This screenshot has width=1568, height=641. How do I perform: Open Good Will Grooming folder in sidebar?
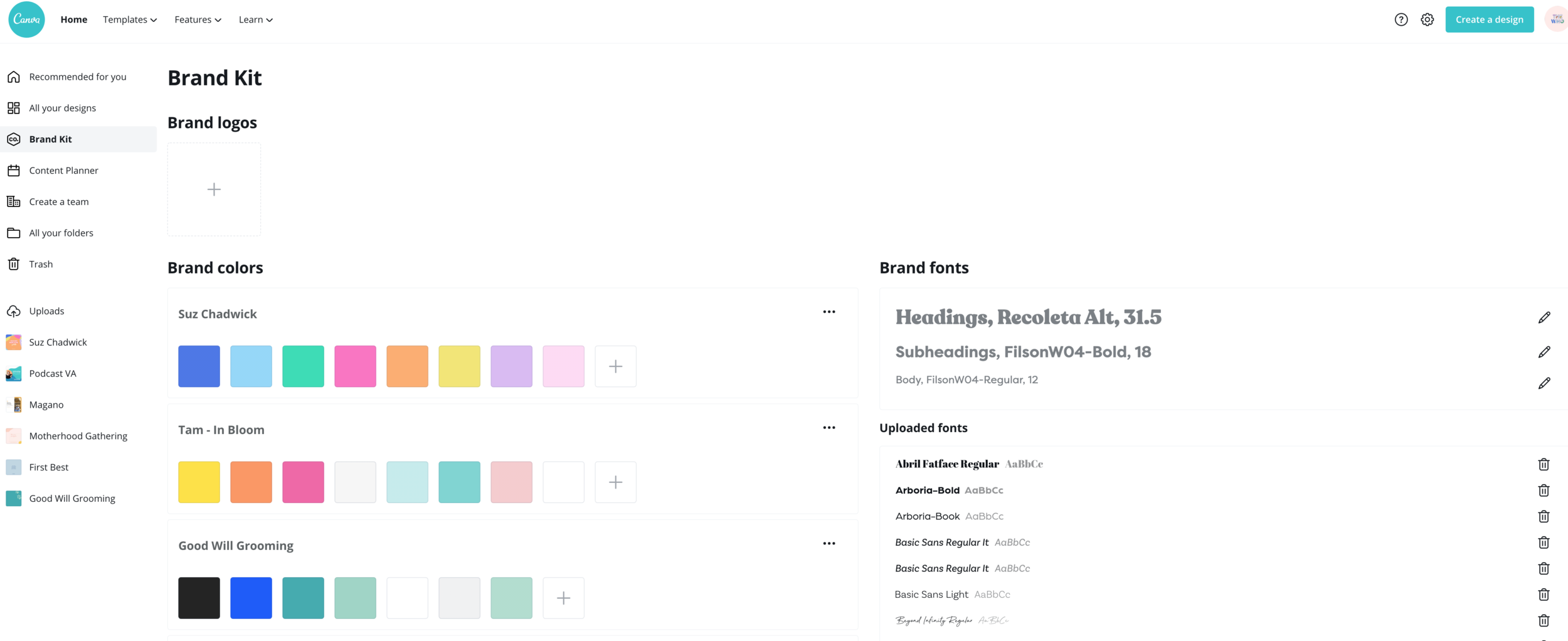78,499
